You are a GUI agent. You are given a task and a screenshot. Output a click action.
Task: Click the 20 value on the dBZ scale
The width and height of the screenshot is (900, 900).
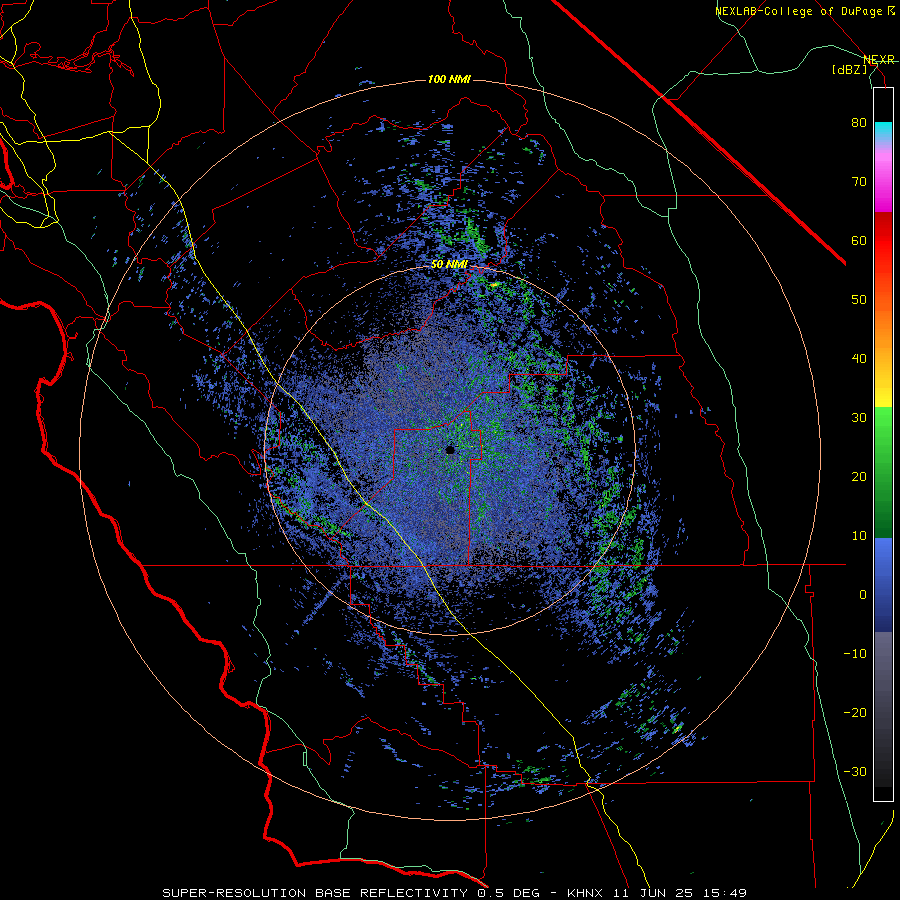click(859, 476)
